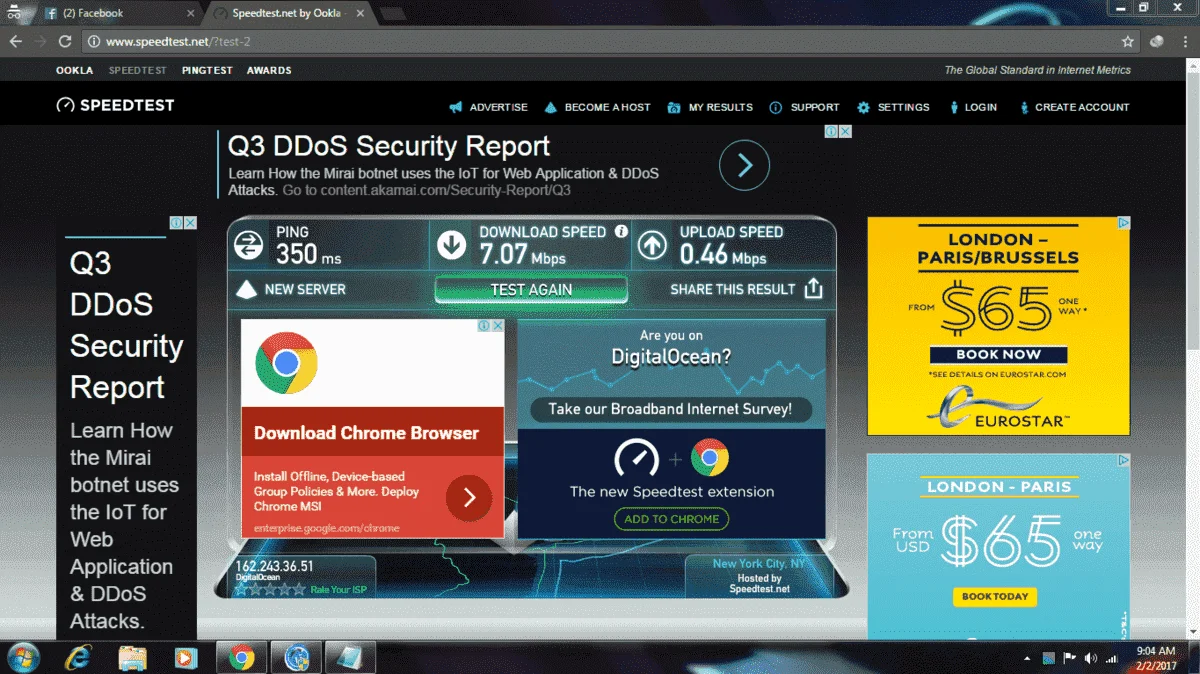The width and height of the screenshot is (1200, 674).
Task: Go back in browser history
Action: click(x=15, y=42)
